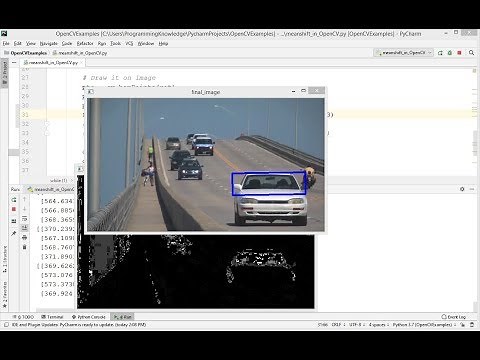480x360 pixels.
Task: Open the Help menu
Action: click(163, 43)
